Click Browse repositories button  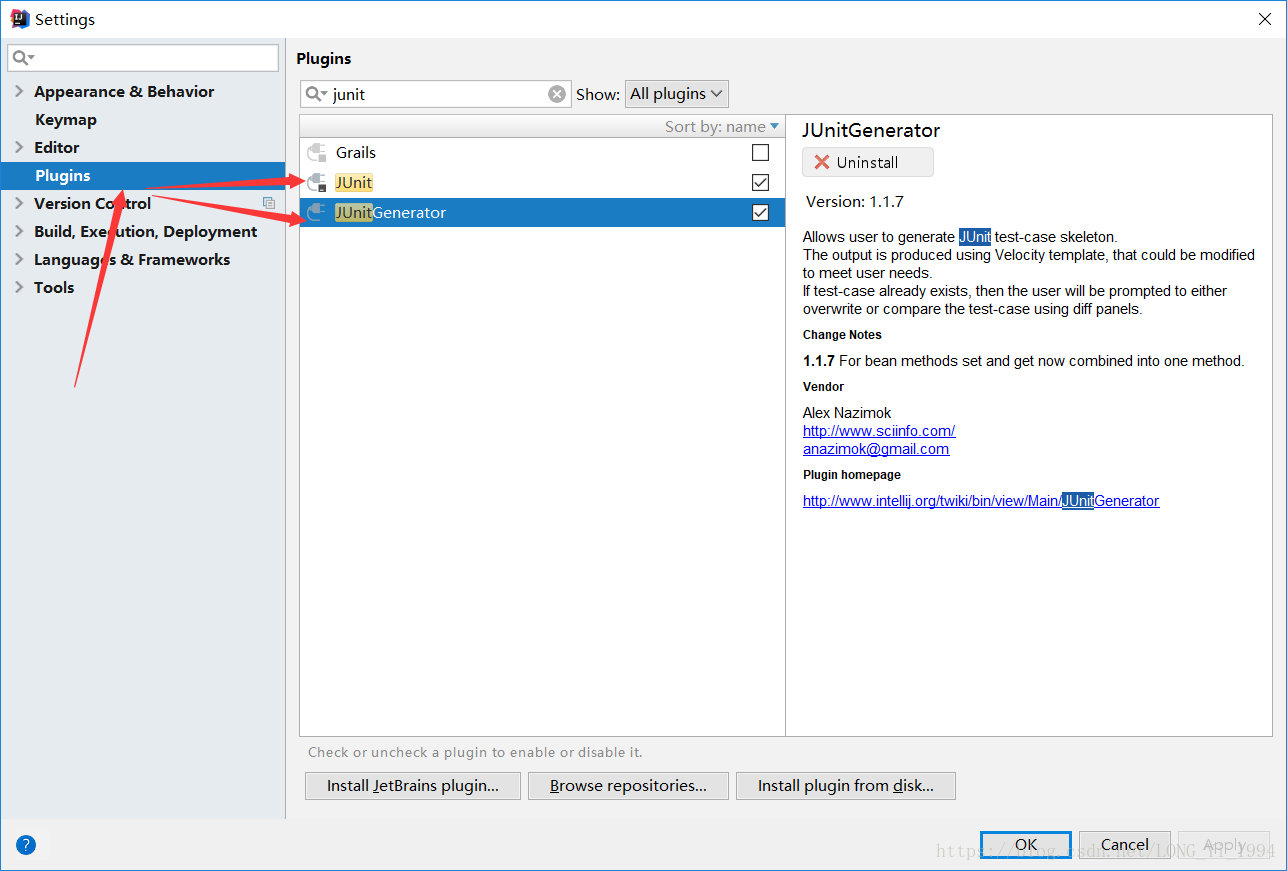pyautogui.click(x=628, y=786)
